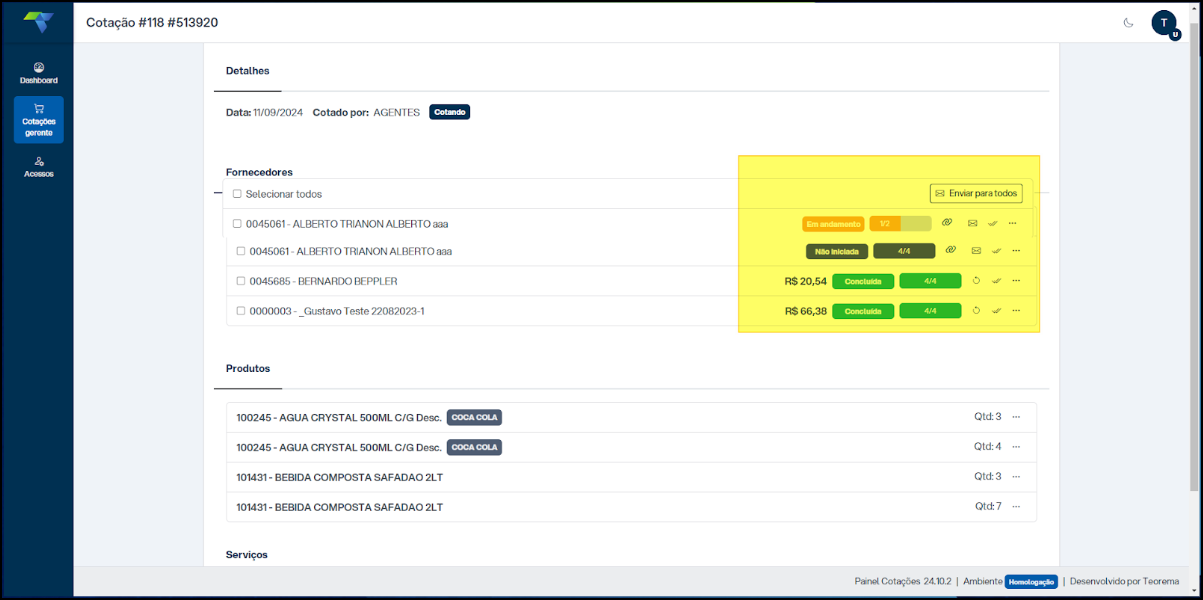Check the Em andamento ALBERTO TRIANON row
Screen dimensions: 1203x600
[237, 224]
